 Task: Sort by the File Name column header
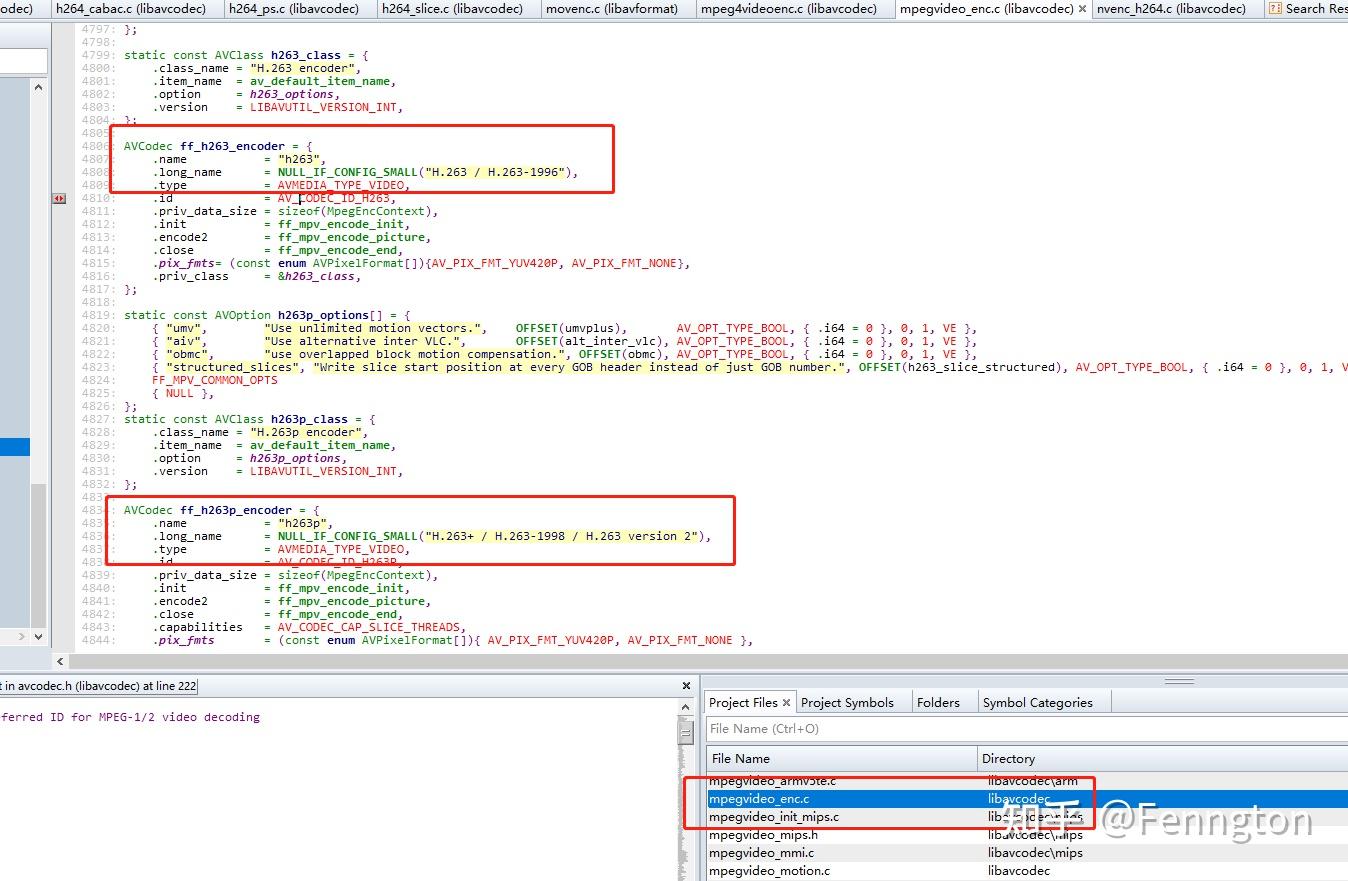[841, 759]
